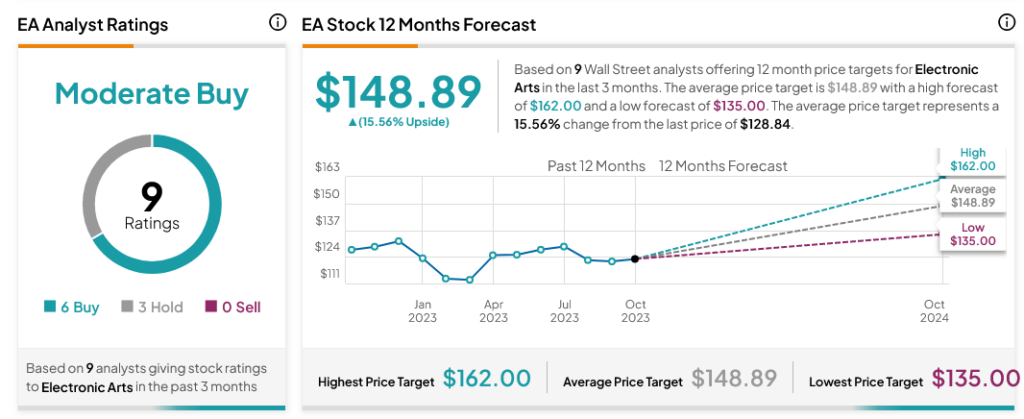
Task: Select the 12 Months Forecast chart label
Action: click(722, 166)
